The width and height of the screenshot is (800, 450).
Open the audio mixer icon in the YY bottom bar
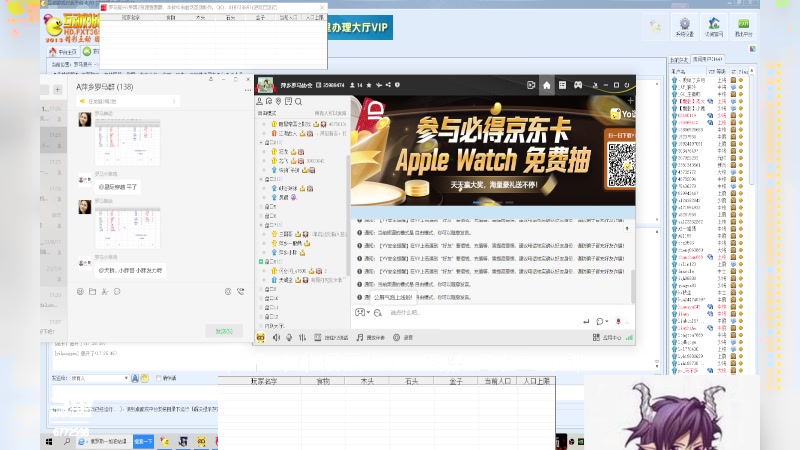(302, 338)
